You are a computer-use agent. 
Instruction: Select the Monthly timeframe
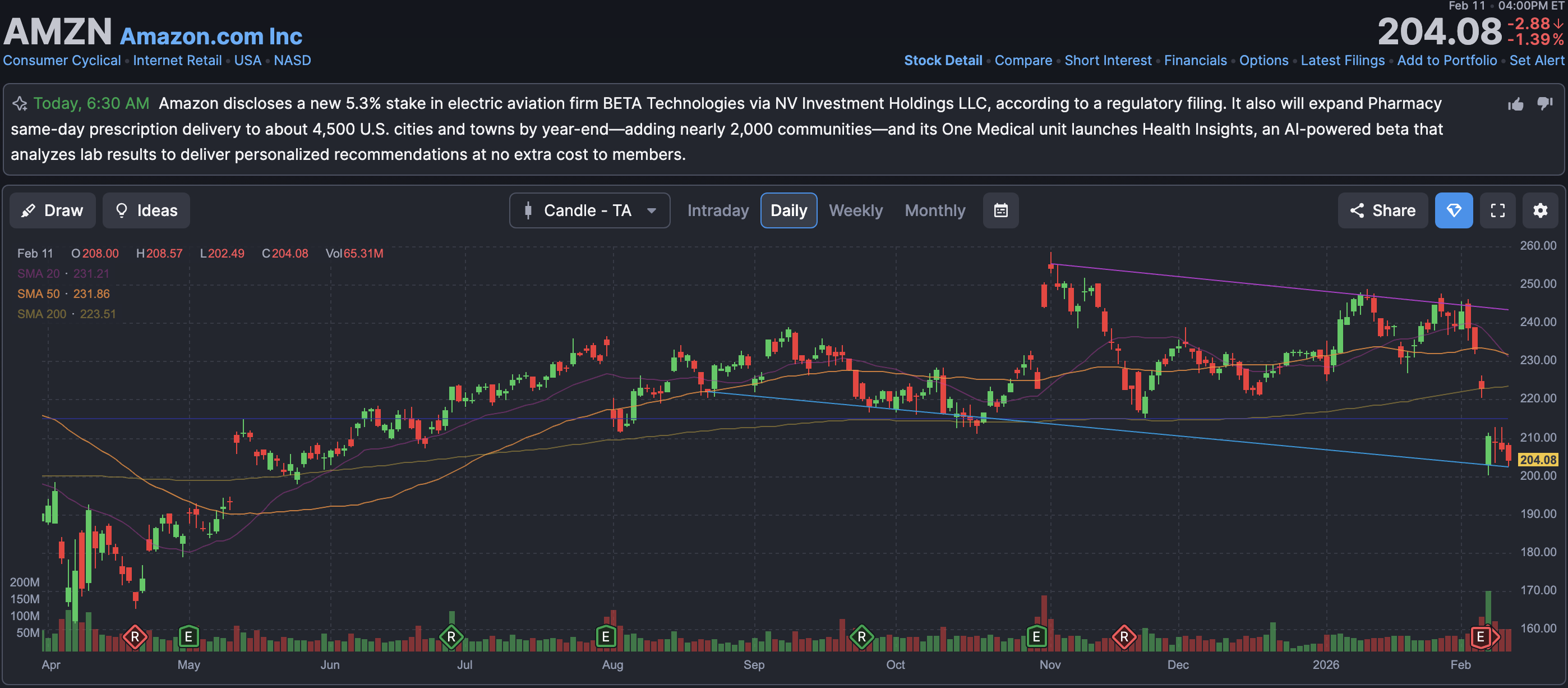(x=934, y=210)
